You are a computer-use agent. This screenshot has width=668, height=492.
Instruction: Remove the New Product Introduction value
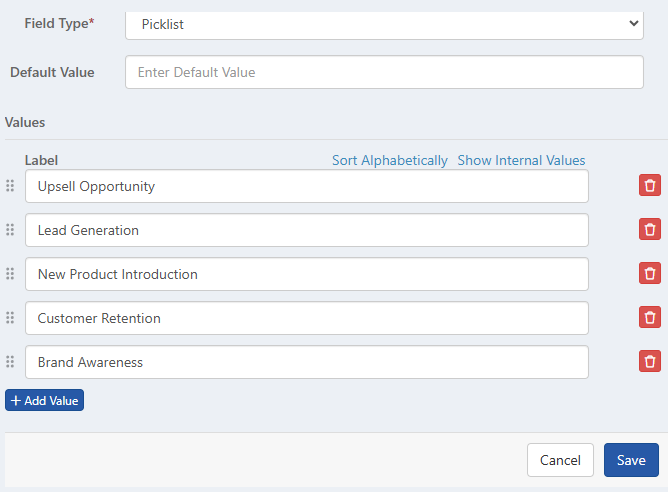coord(650,274)
